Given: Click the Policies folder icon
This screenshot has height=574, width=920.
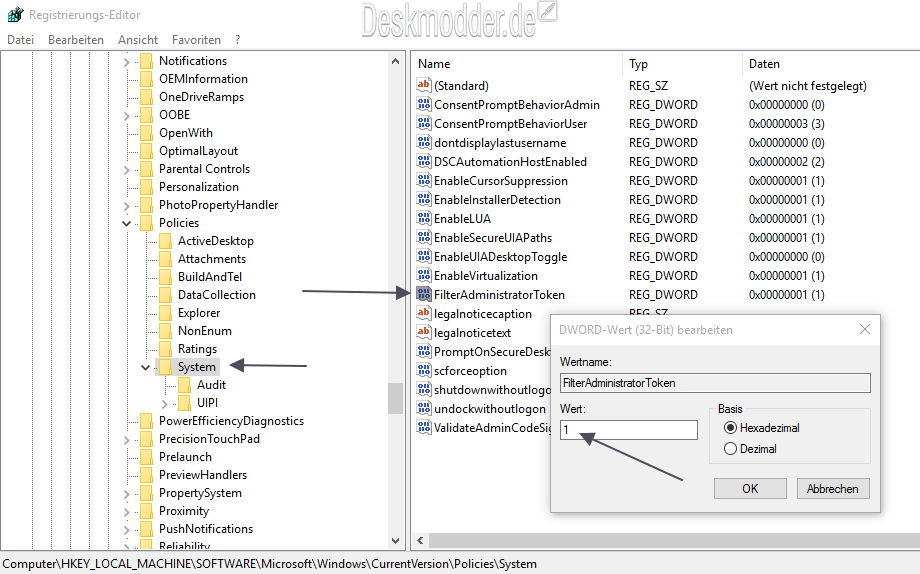Looking at the screenshot, I should tap(147, 223).
